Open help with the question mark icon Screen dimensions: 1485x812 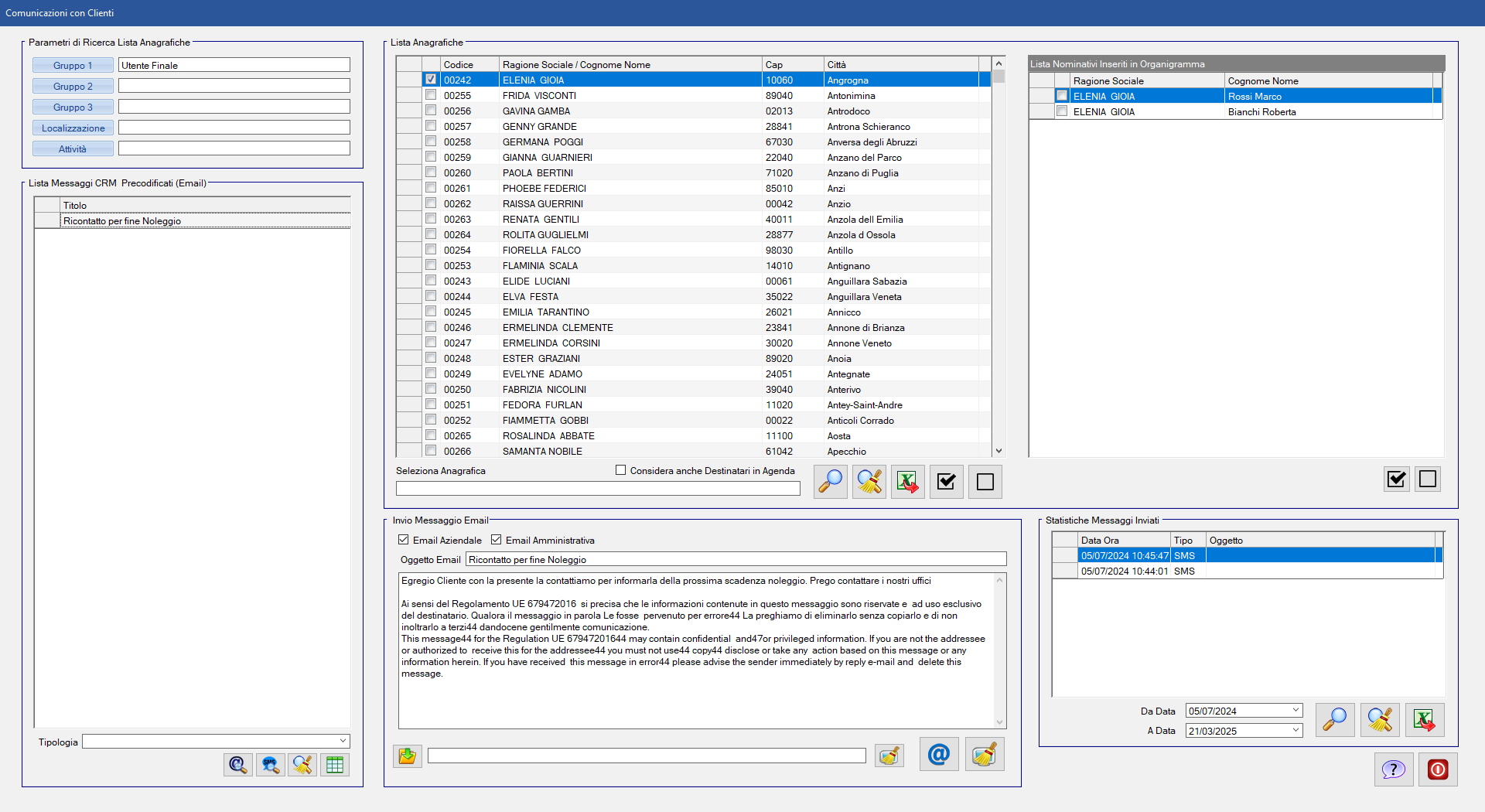pyautogui.click(x=1394, y=769)
